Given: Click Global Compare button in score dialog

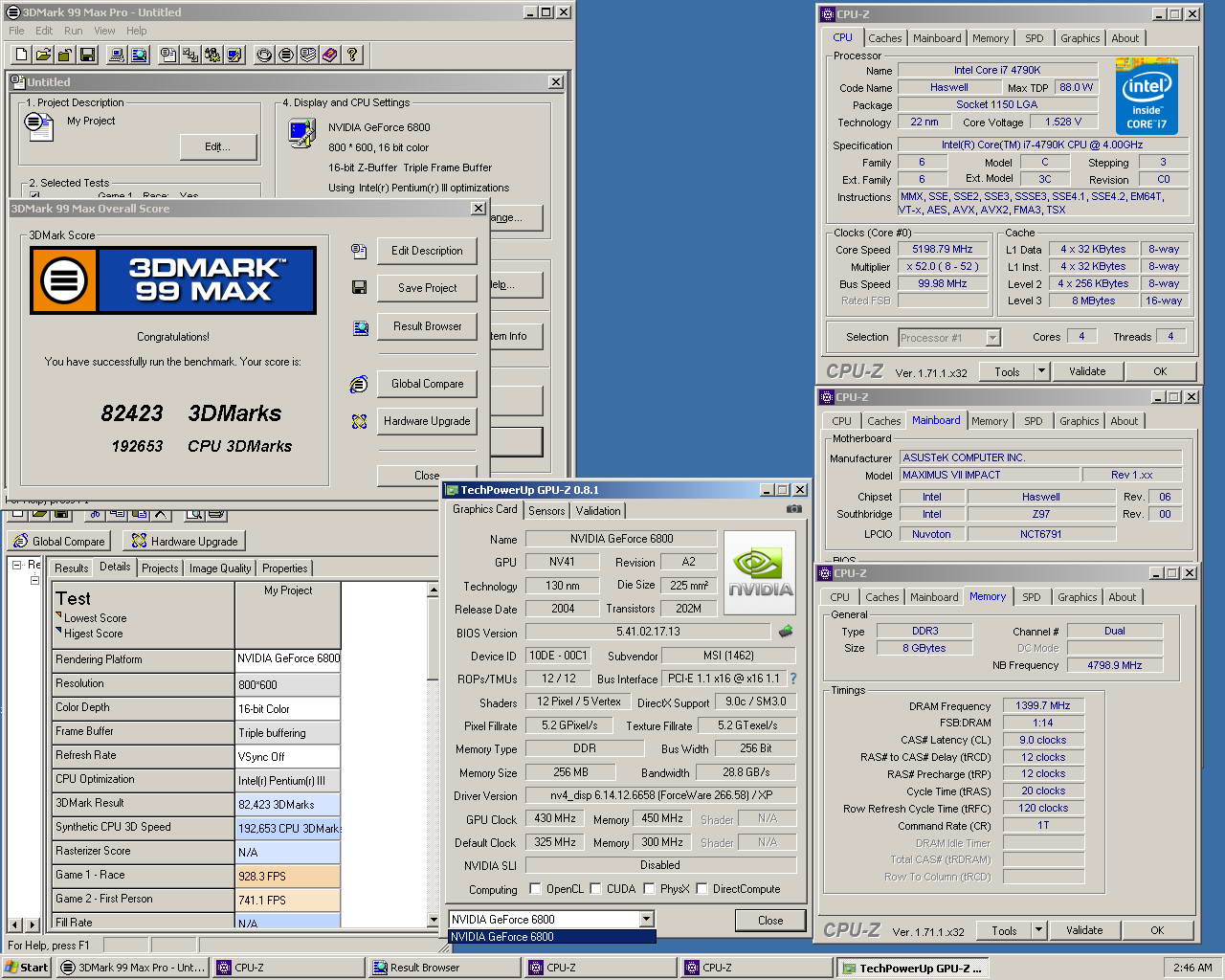Looking at the screenshot, I should (427, 384).
